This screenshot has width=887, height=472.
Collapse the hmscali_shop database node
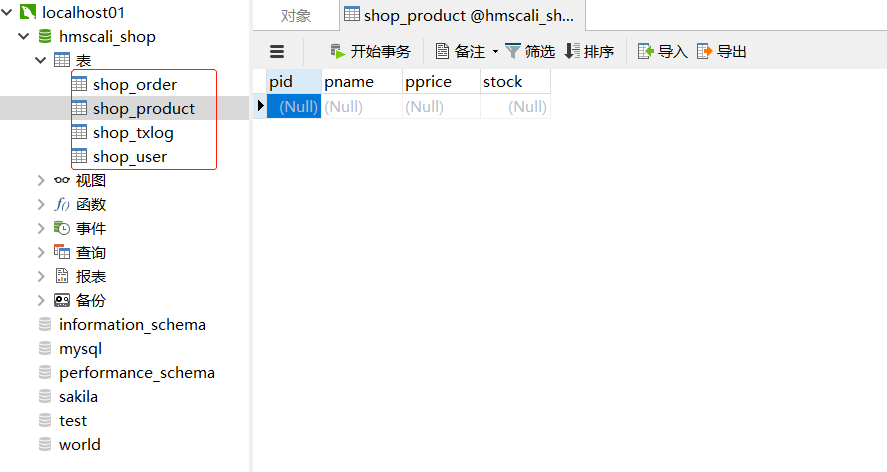24,36
